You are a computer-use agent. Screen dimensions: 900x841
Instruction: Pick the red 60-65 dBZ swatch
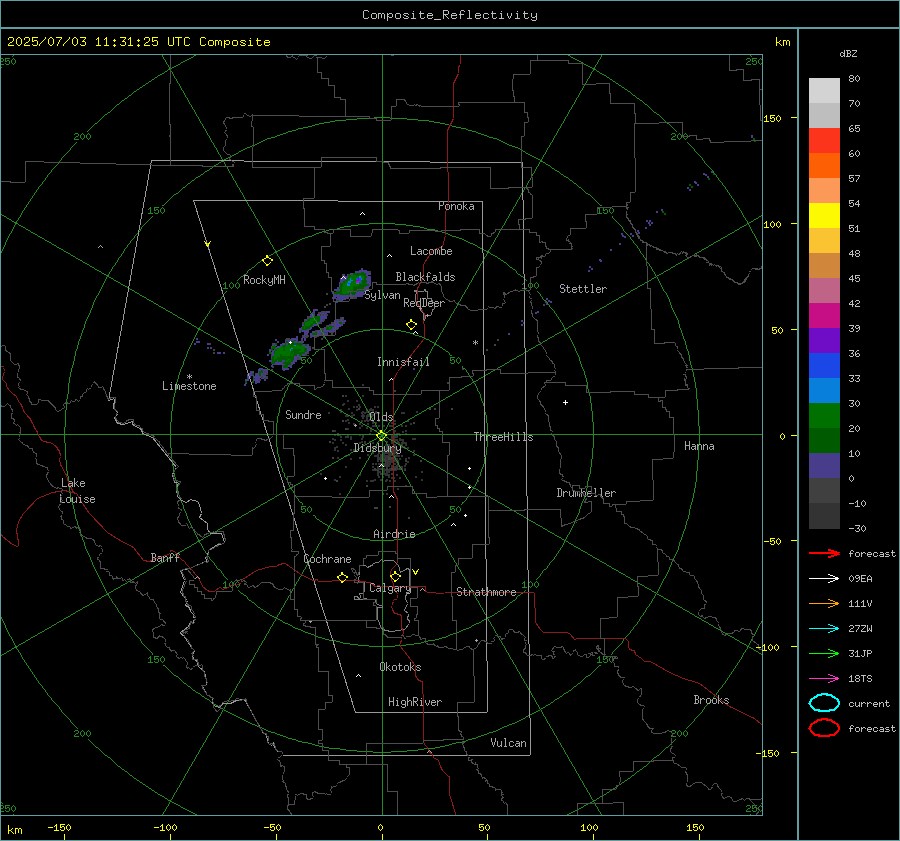click(x=824, y=141)
